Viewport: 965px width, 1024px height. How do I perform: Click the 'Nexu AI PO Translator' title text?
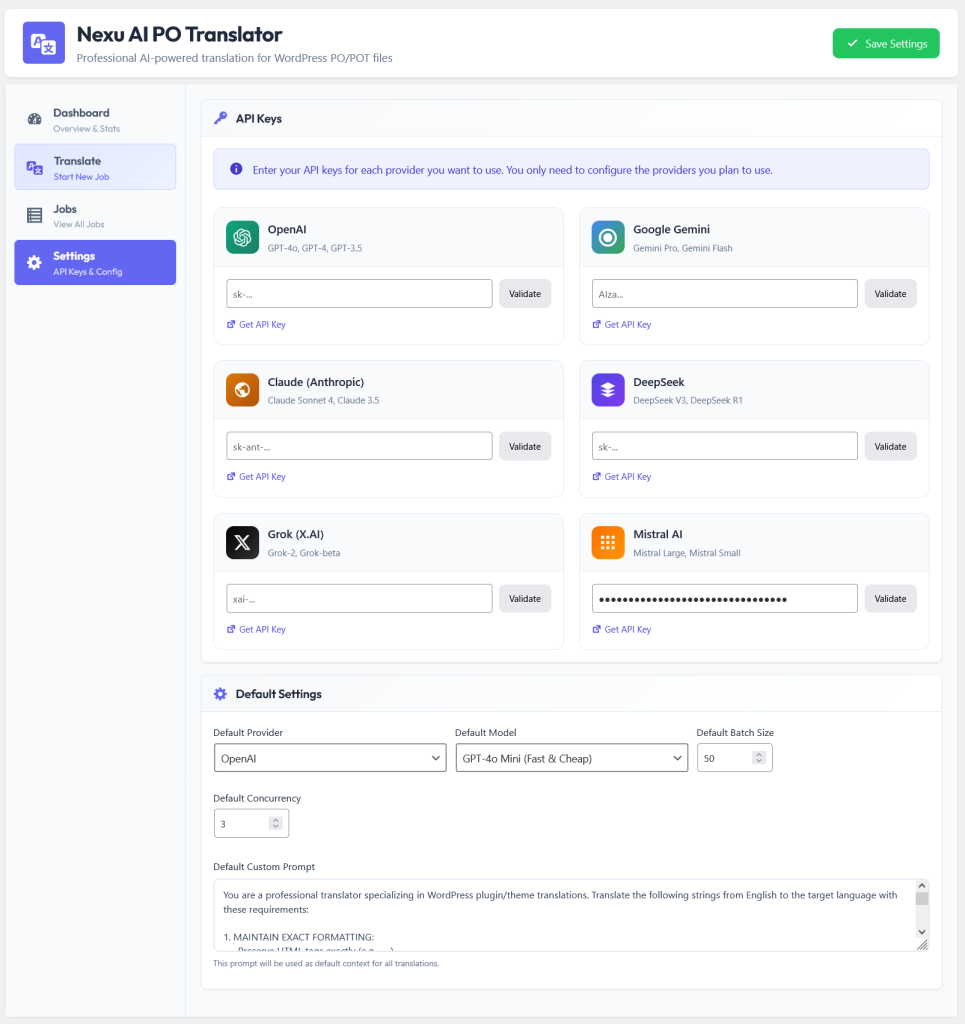pyautogui.click(x=180, y=34)
